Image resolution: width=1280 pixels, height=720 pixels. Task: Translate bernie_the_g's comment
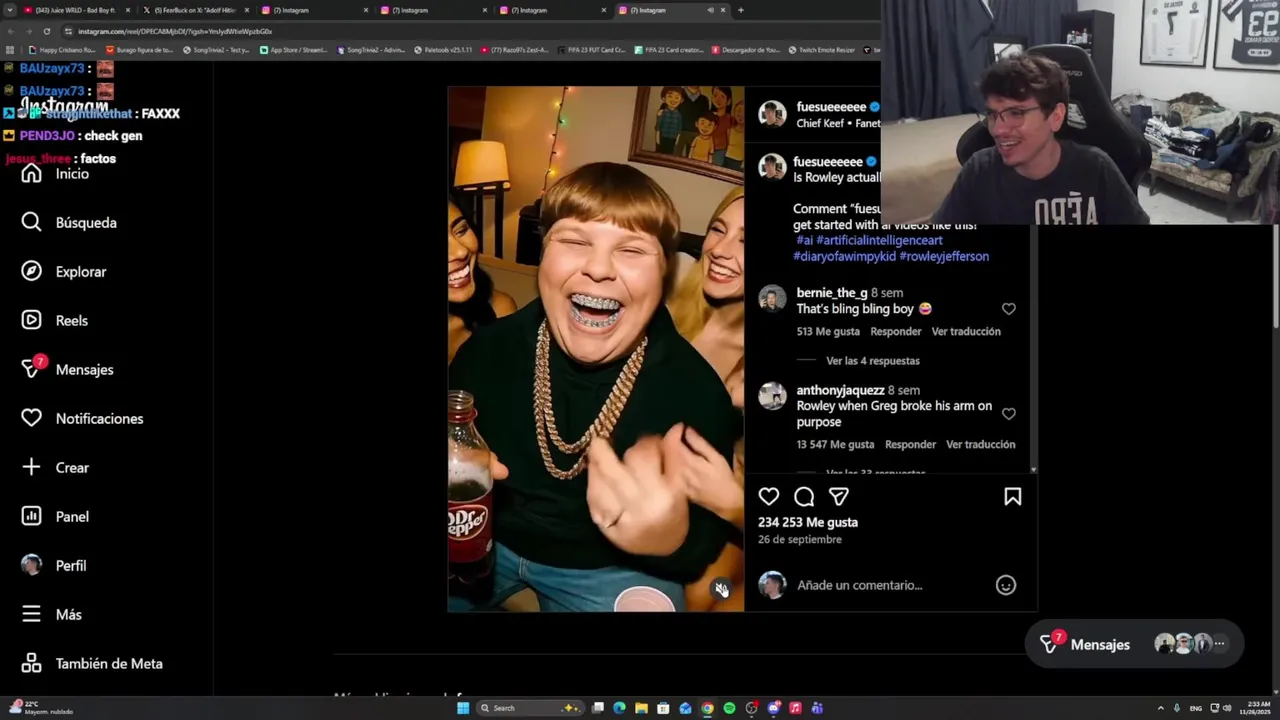click(966, 332)
